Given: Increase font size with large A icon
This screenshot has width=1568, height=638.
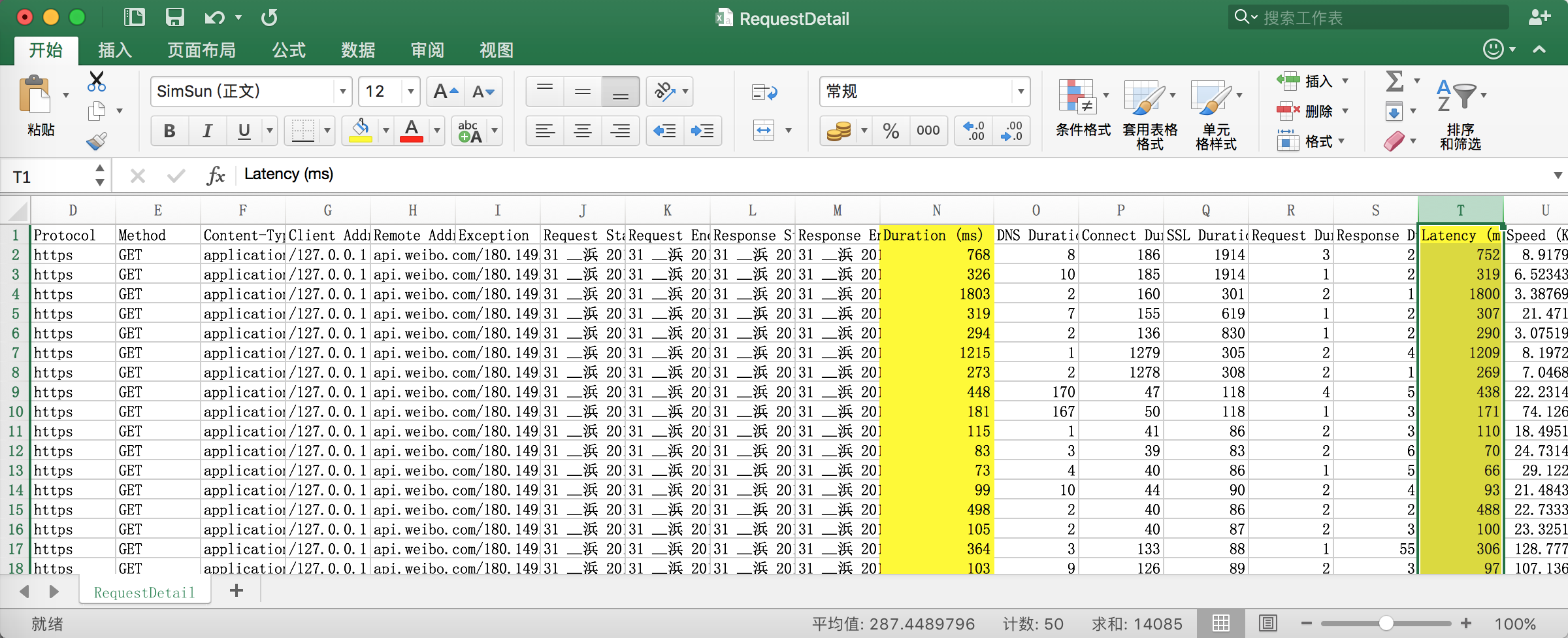Looking at the screenshot, I should pyautogui.click(x=446, y=92).
